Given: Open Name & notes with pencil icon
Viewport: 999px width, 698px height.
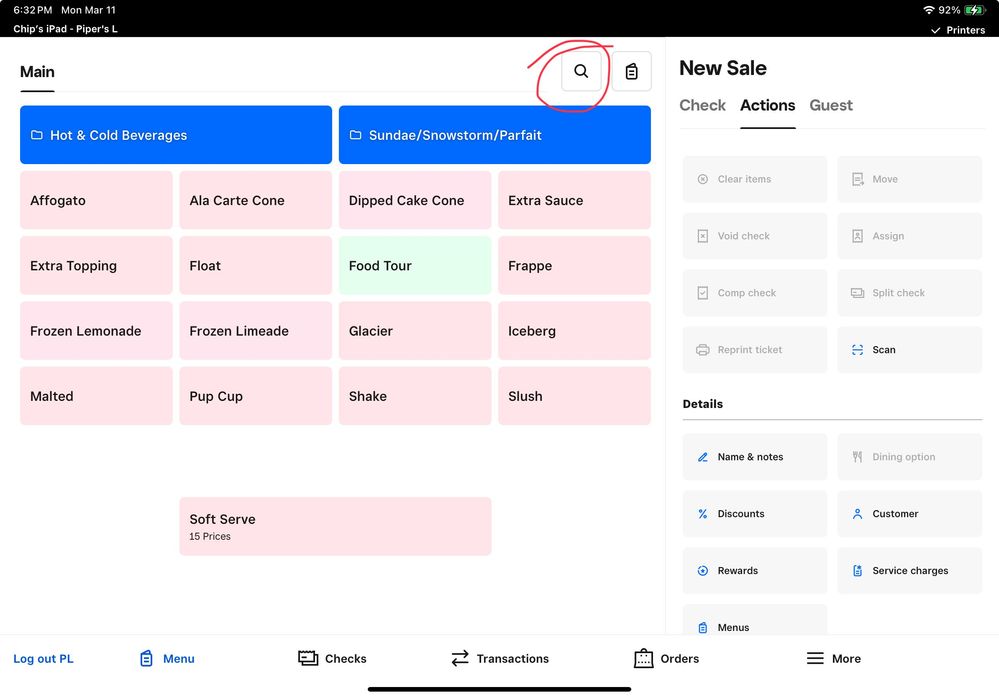Looking at the screenshot, I should tap(754, 457).
